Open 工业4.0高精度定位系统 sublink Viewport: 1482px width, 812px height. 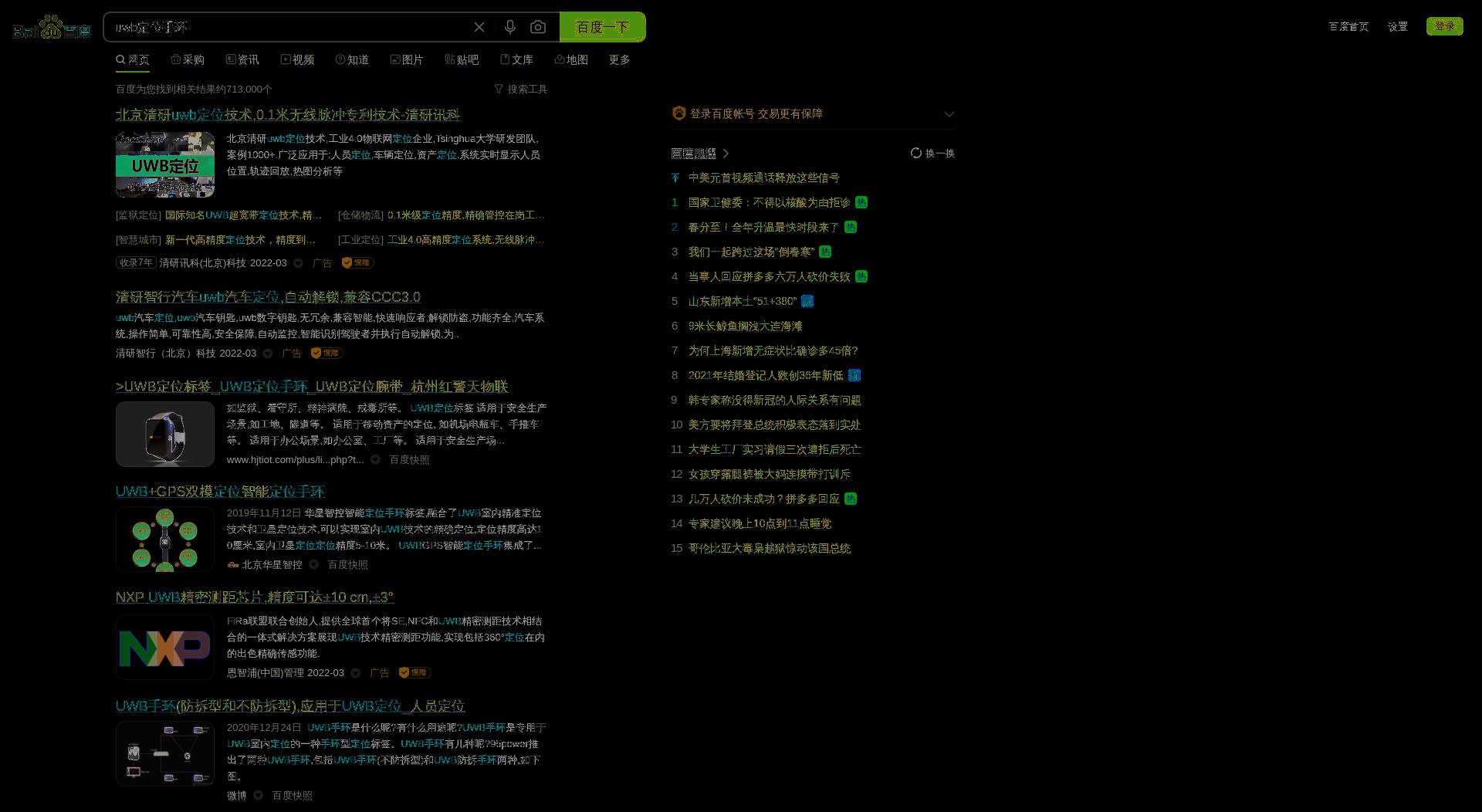tap(465, 240)
